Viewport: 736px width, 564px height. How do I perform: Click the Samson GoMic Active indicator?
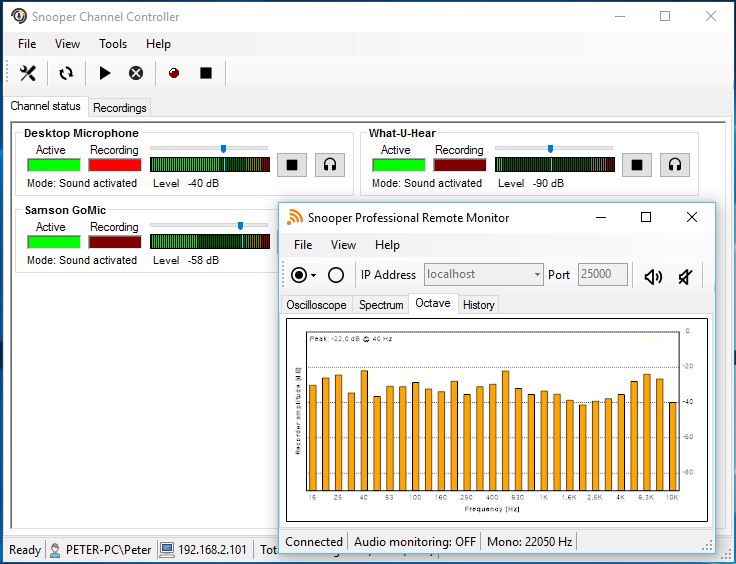[54, 242]
